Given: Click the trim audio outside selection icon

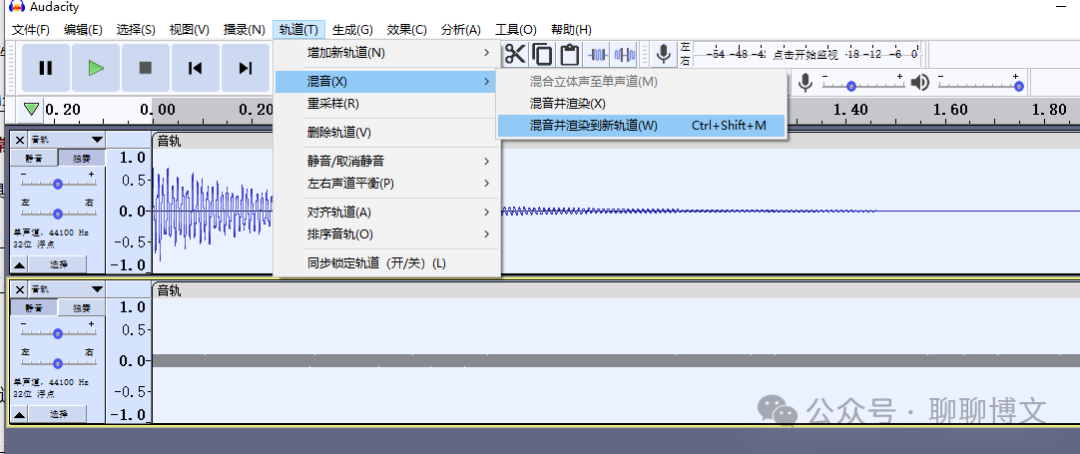Looking at the screenshot, I should [598, 54].
